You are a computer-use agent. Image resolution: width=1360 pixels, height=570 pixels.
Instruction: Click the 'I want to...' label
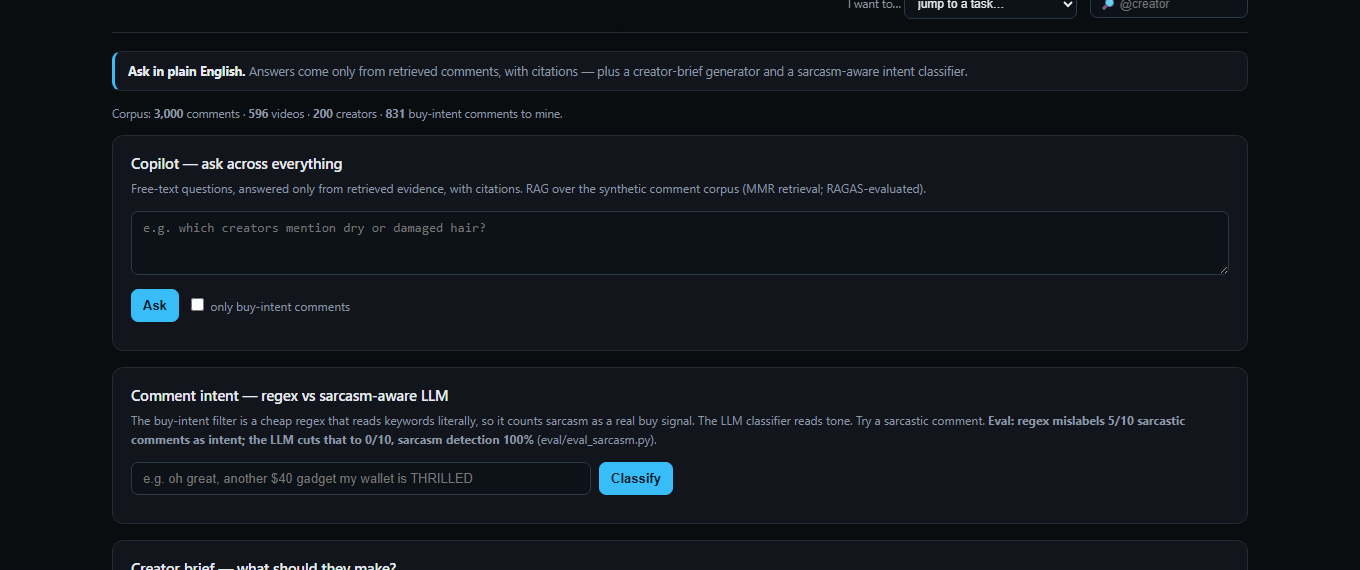[874, 5]
